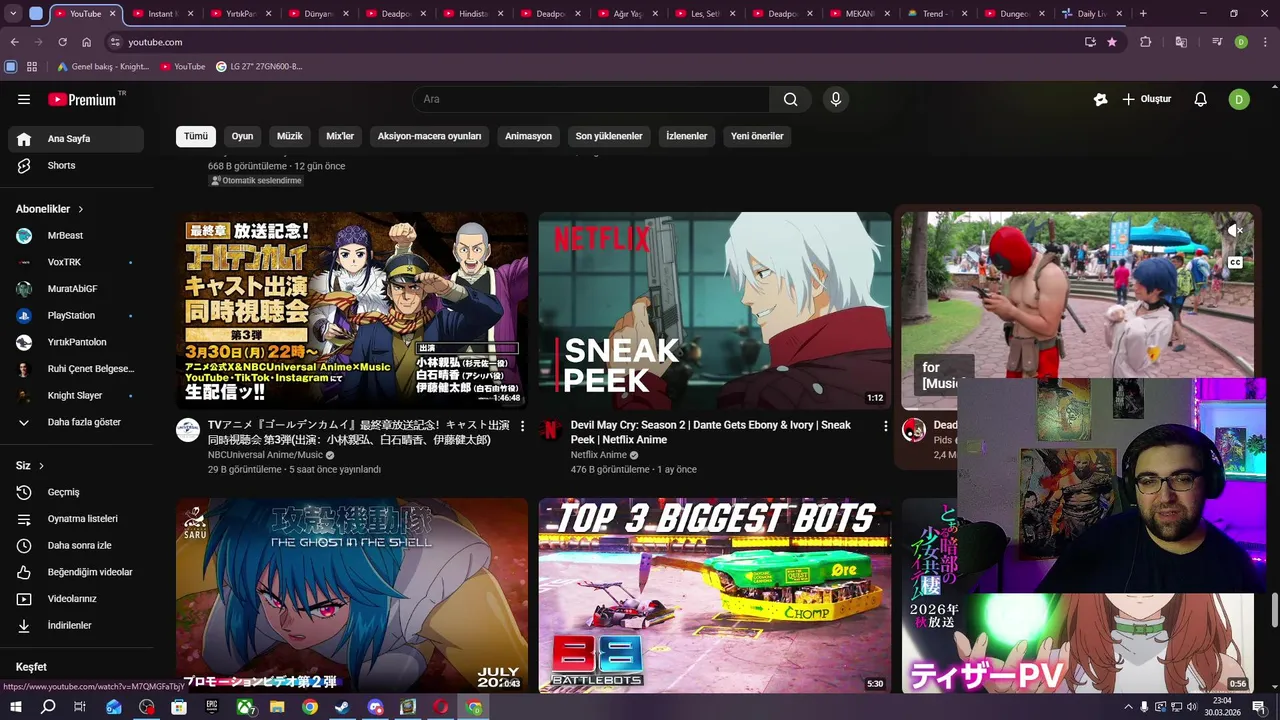Start voice search with microphone icon

836,99
